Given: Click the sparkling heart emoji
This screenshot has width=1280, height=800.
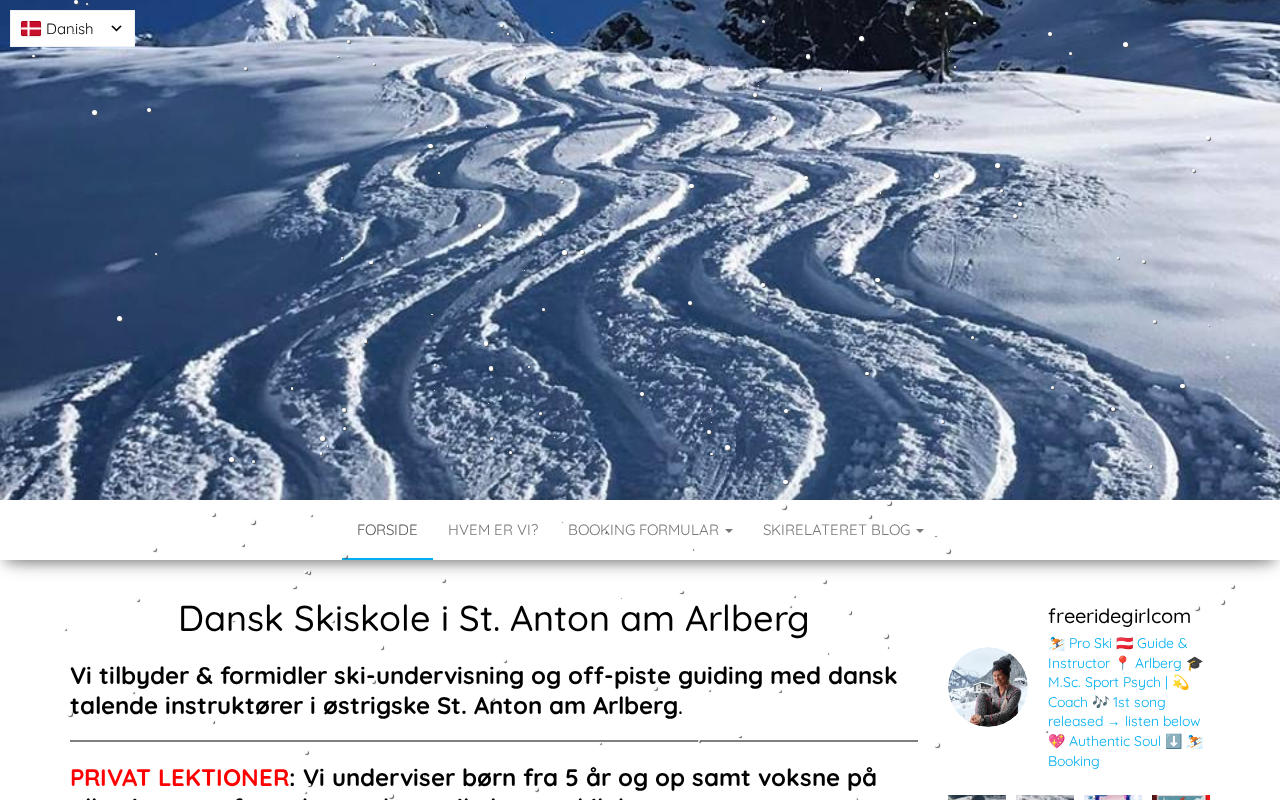Looking at the screenshot, I should (1056, 741).
